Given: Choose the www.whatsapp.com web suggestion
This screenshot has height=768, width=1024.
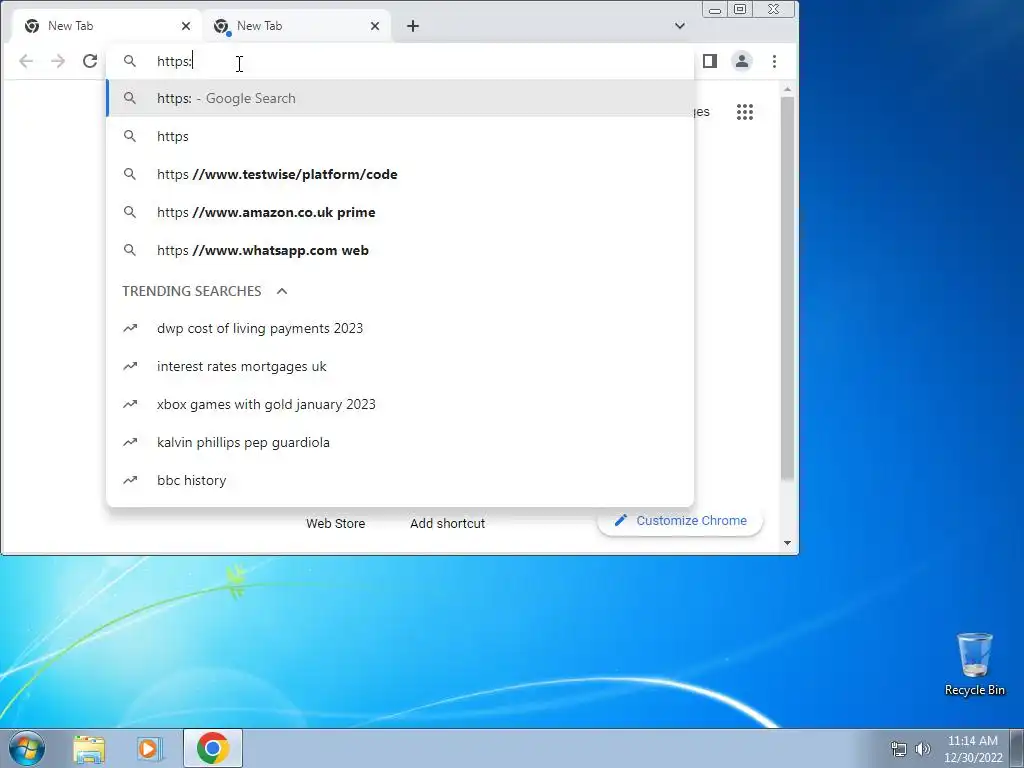Looking at the screenshot, I should tap(400, 250).
